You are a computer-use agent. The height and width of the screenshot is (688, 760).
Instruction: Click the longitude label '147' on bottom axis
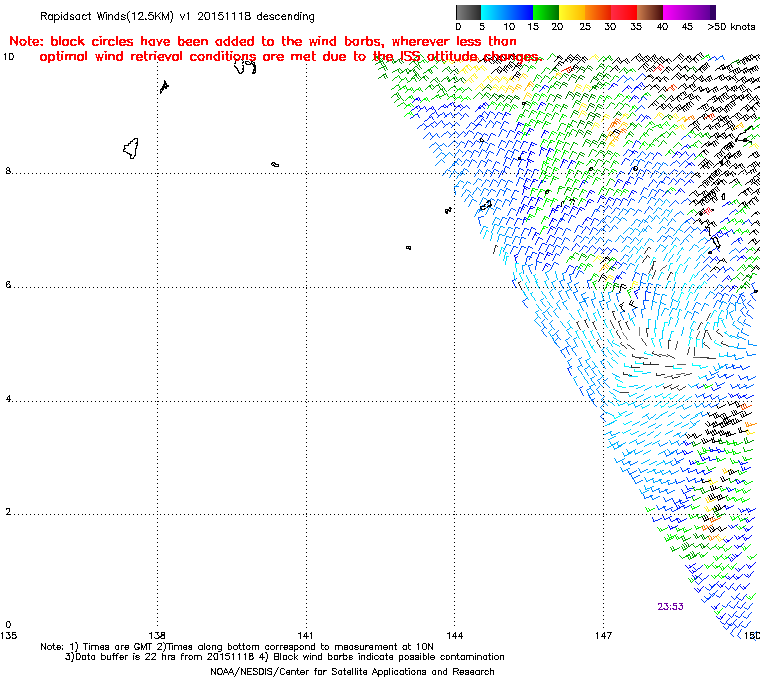click(x=603, y=635)
